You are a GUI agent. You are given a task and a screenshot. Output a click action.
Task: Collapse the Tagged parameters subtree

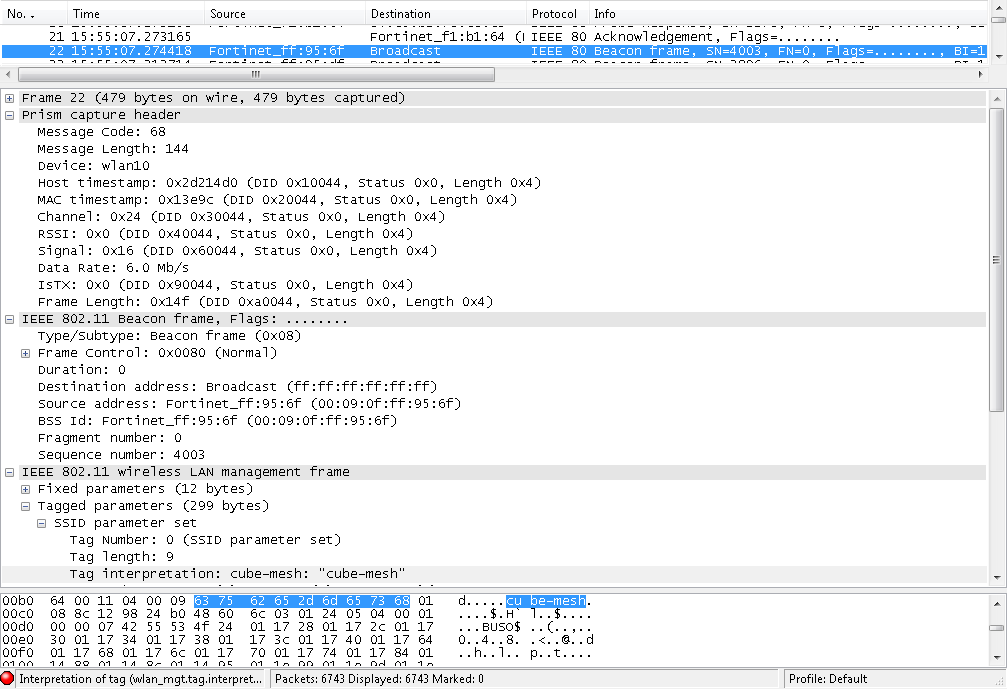click(24, 505)
